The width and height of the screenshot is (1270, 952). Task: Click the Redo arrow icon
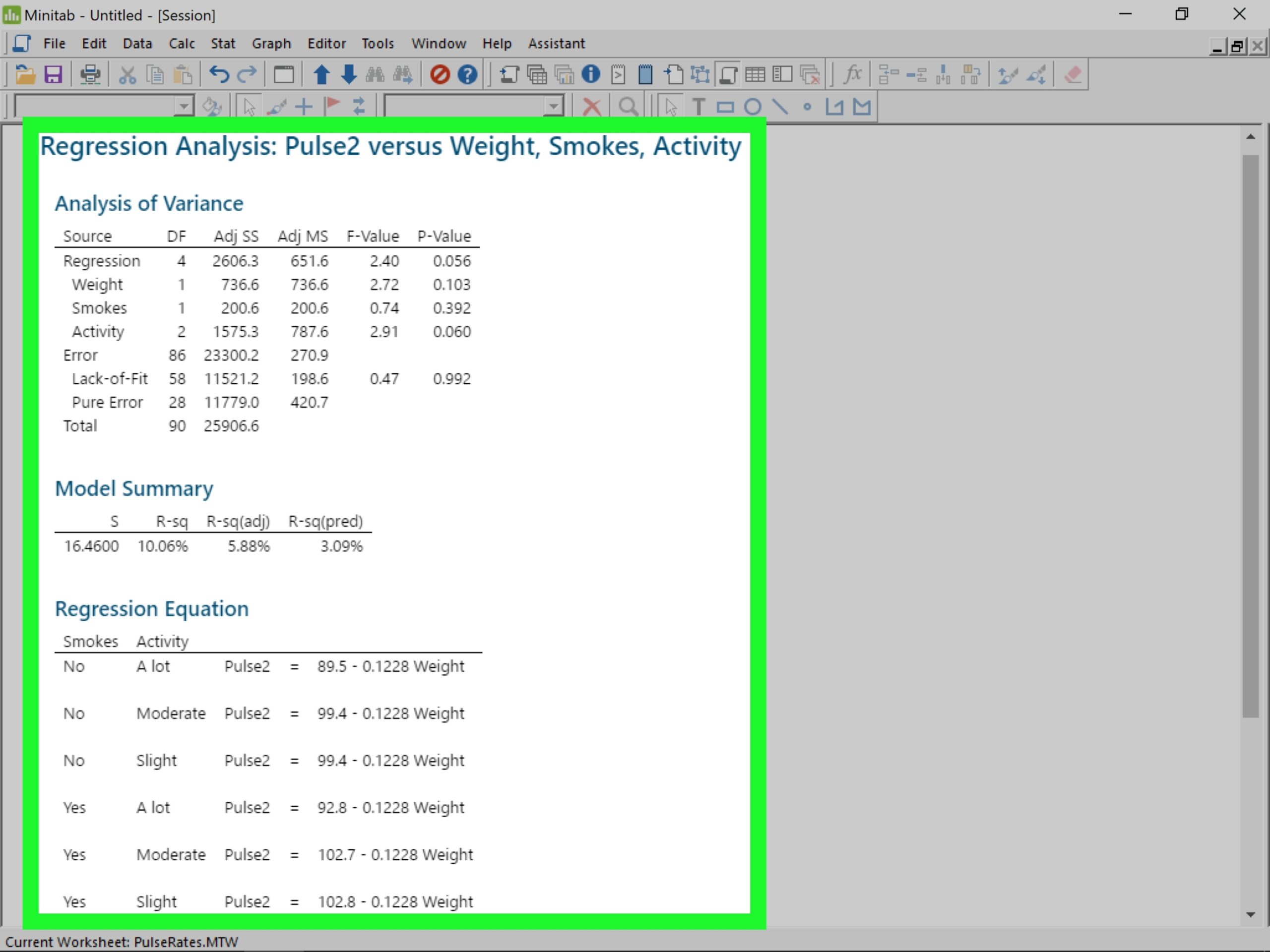click(x=248, y=74)
